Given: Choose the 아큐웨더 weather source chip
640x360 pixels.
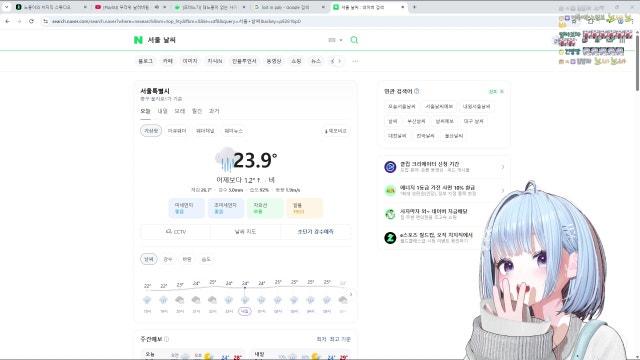Looking at the screenshot, I should coord(177,131).
